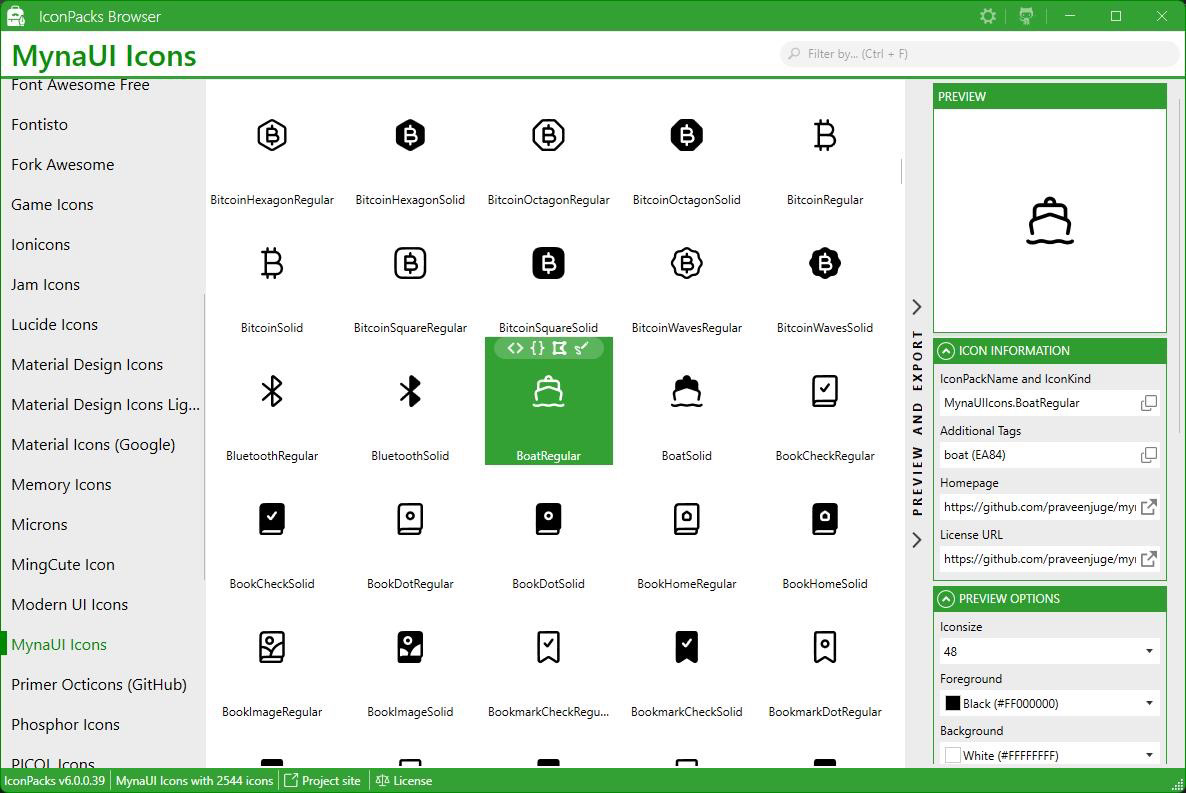
Task: Copy BoatRegular as SVG
Action: (581, 348)
